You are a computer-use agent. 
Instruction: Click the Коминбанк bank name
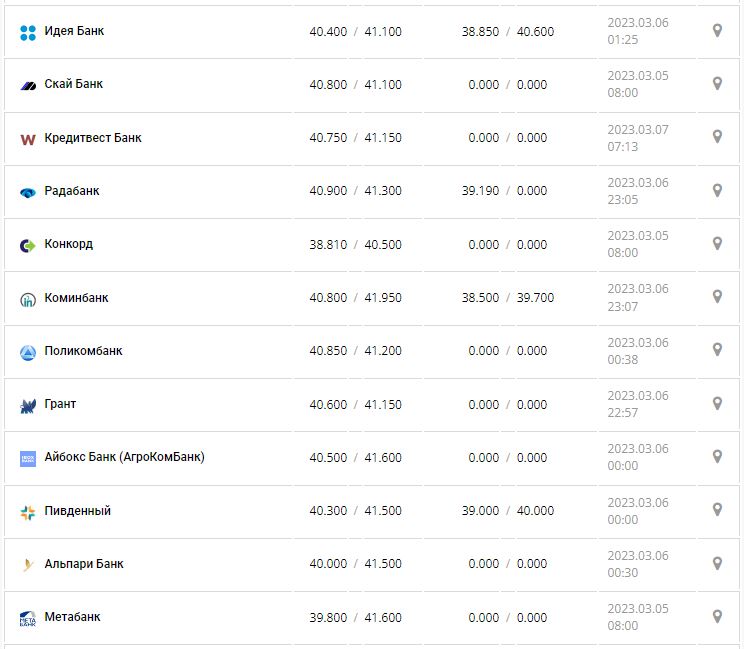tap(77, 298)
